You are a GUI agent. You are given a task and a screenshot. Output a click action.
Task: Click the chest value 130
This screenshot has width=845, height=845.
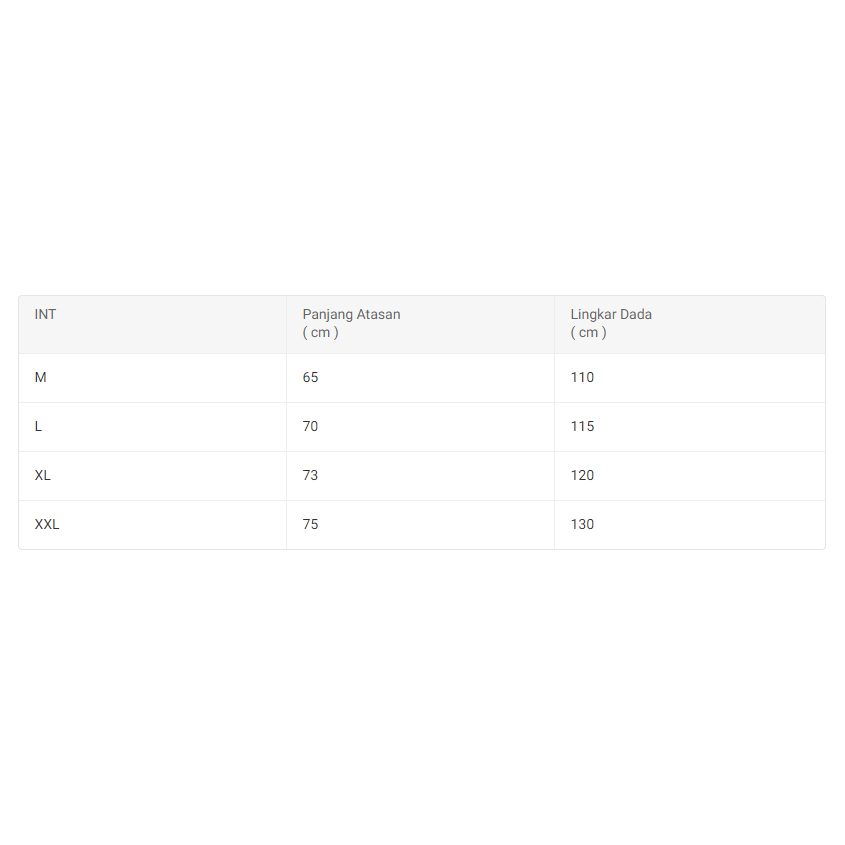[x=582, y=524]
